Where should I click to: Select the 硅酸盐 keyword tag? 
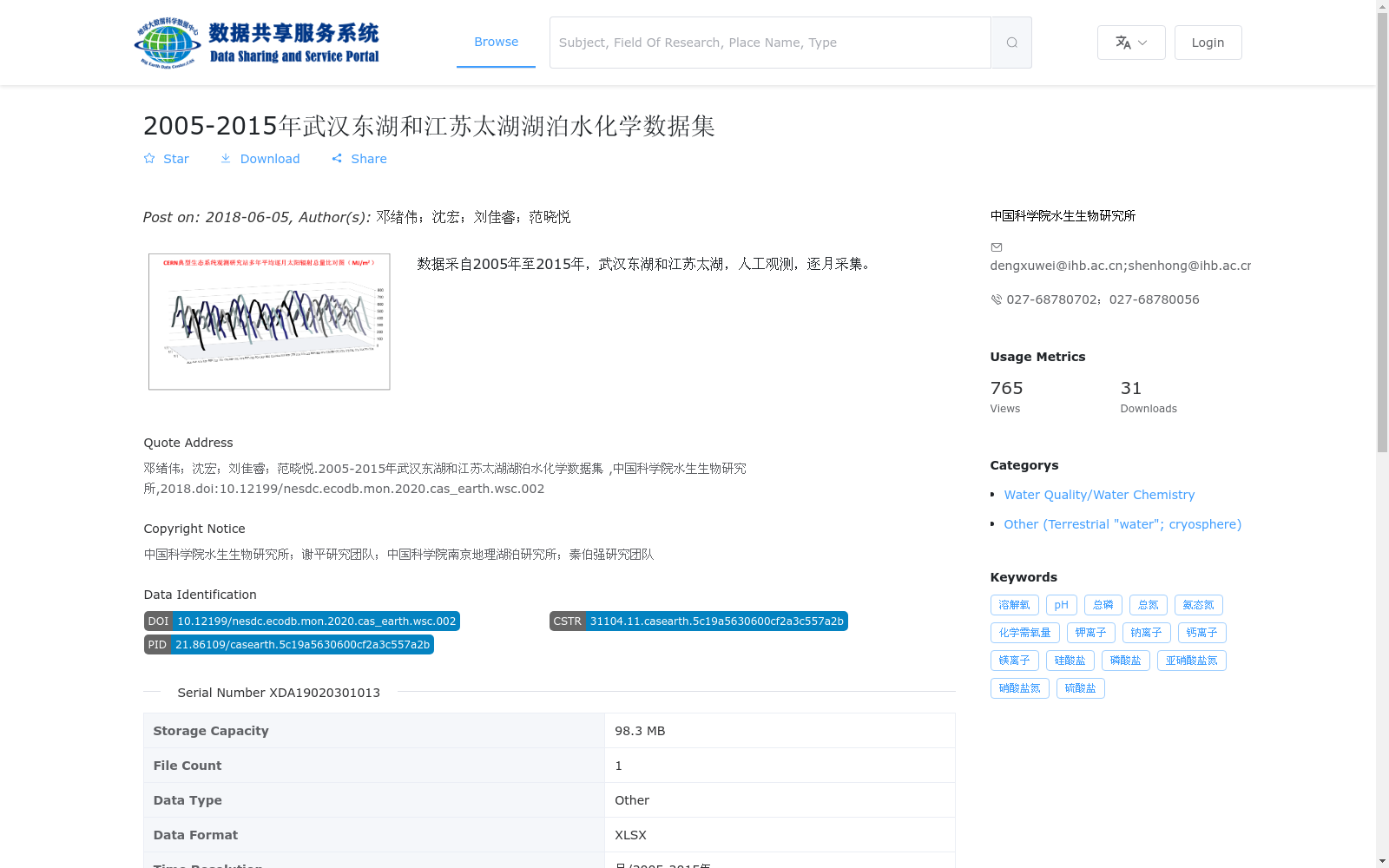1070,661
